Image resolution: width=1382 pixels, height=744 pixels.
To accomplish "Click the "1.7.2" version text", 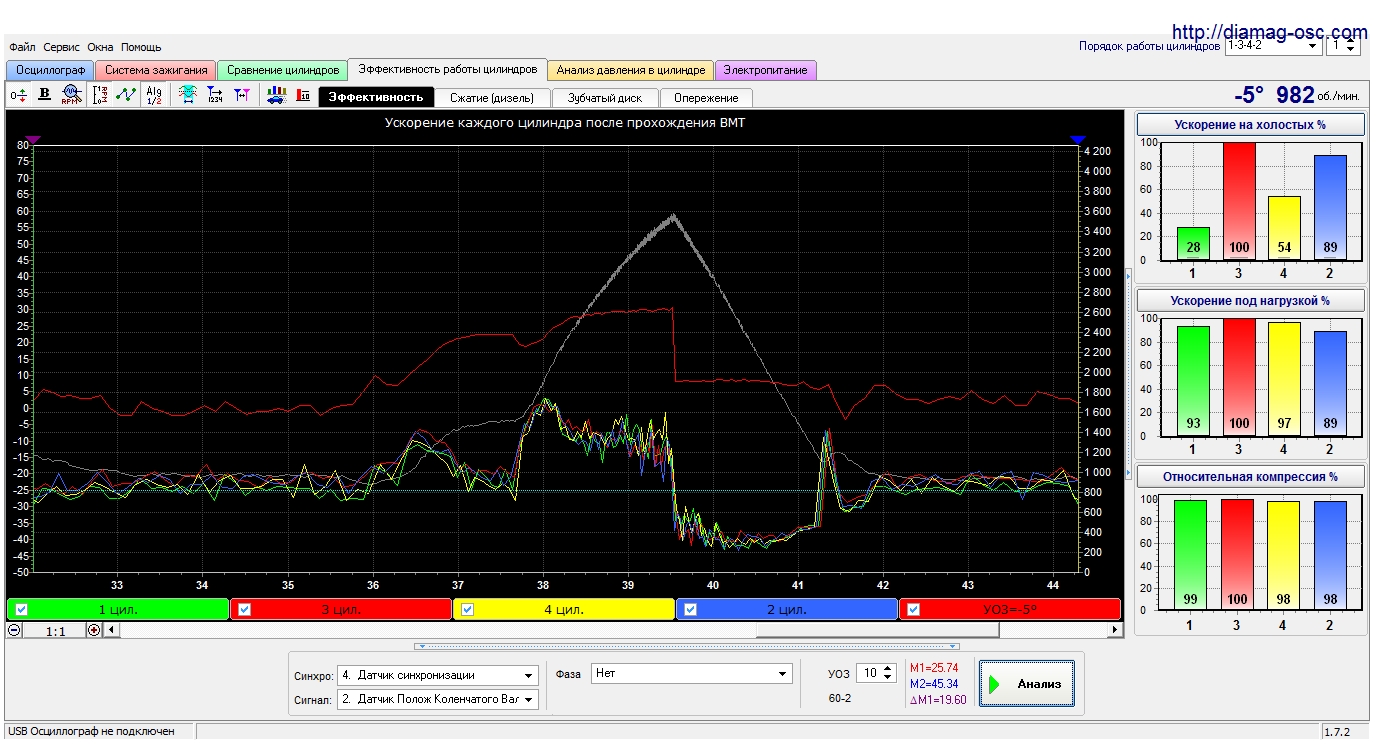I will pos(1338,733).
